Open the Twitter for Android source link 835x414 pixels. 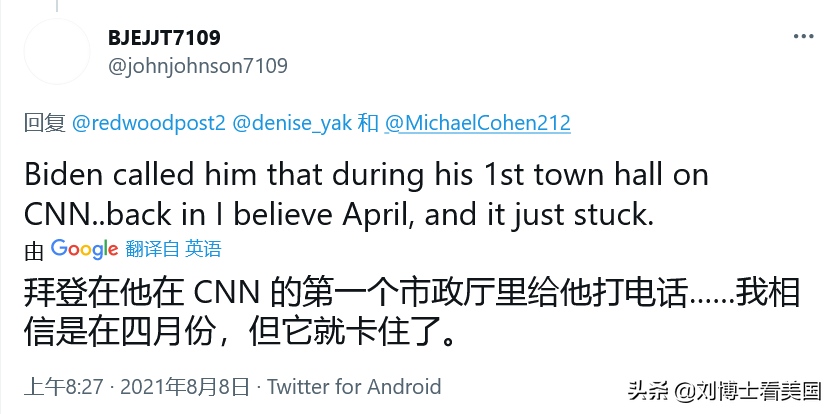pyautogui.click(x=354, y=386)
